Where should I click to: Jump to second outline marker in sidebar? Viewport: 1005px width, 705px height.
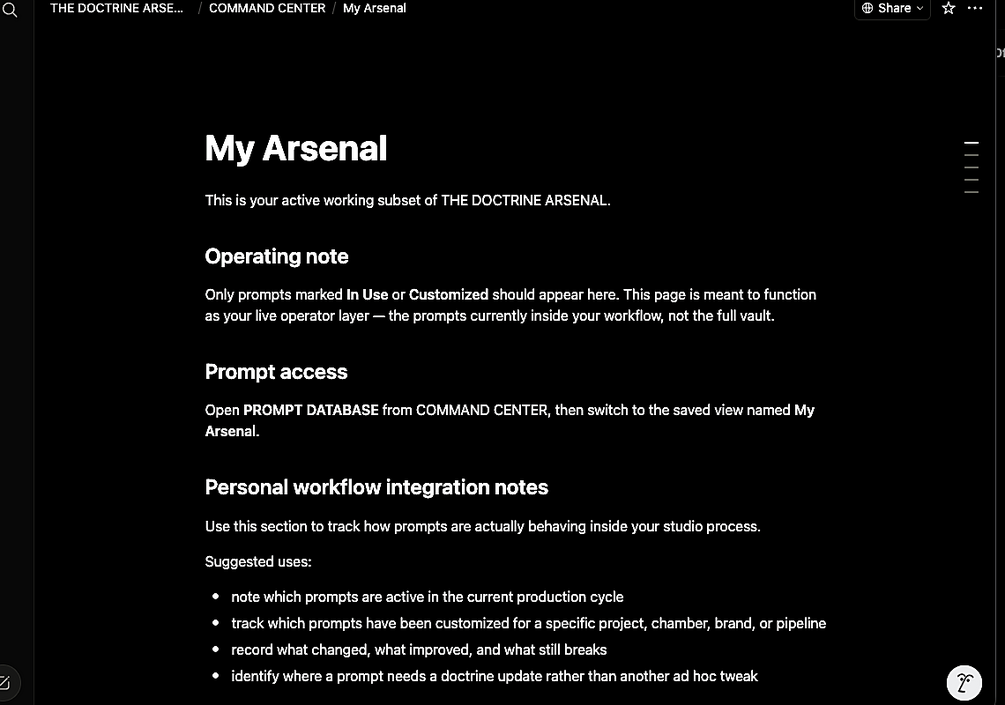pyautogui.click(x=972, y=155)
